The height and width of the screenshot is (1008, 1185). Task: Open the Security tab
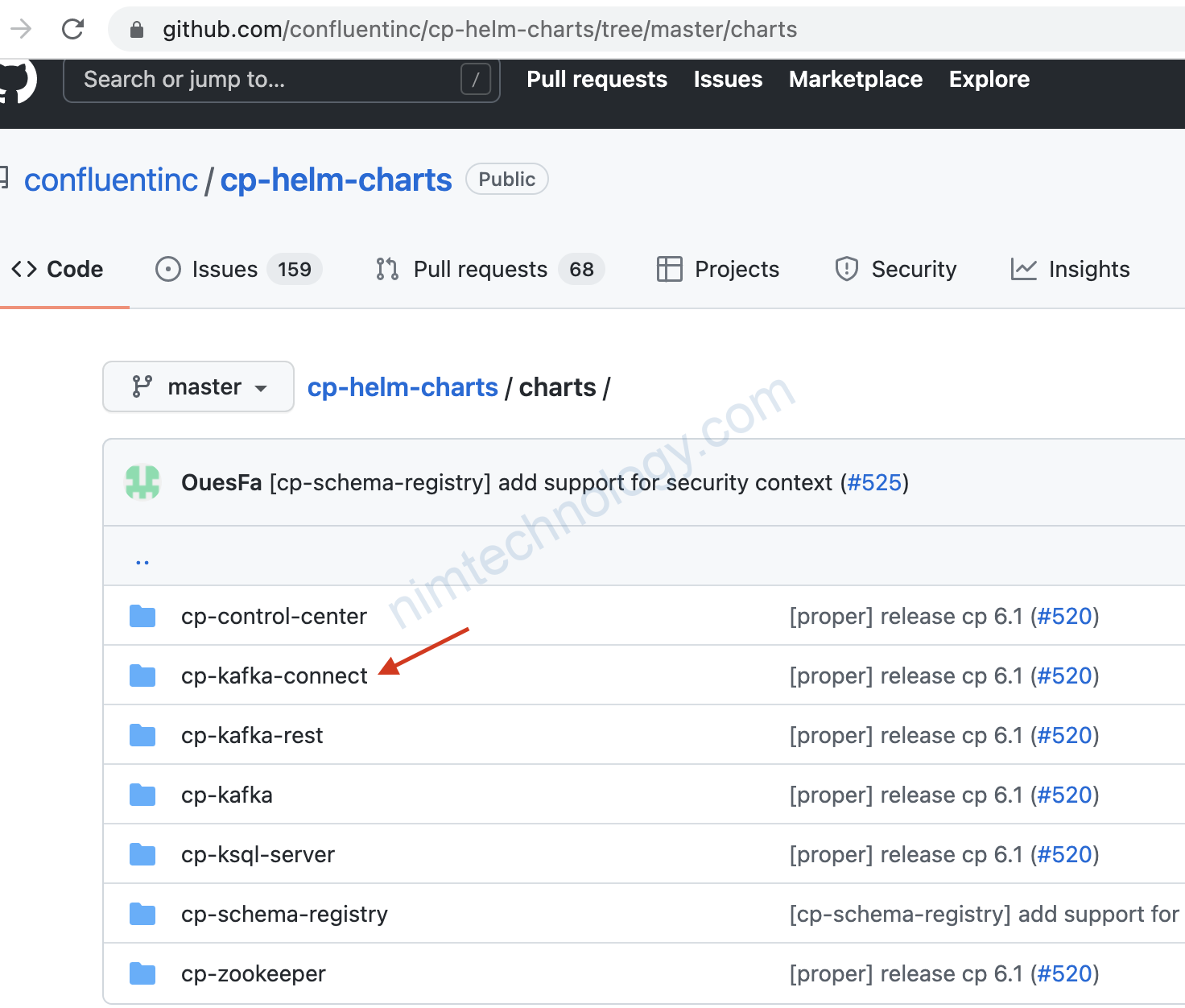(x=896, y=270)
